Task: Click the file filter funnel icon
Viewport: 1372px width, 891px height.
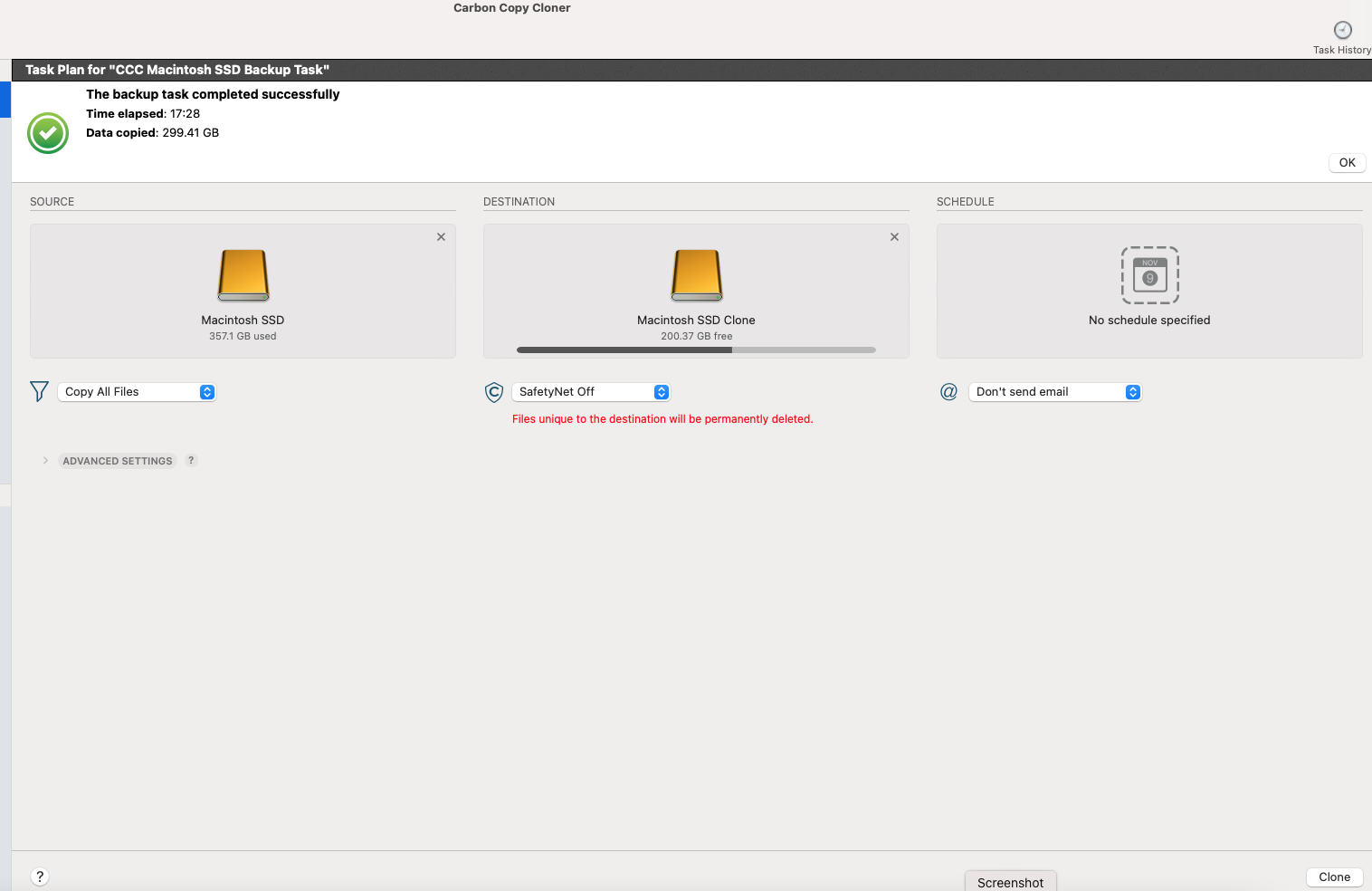Action: tap(39, 391)
